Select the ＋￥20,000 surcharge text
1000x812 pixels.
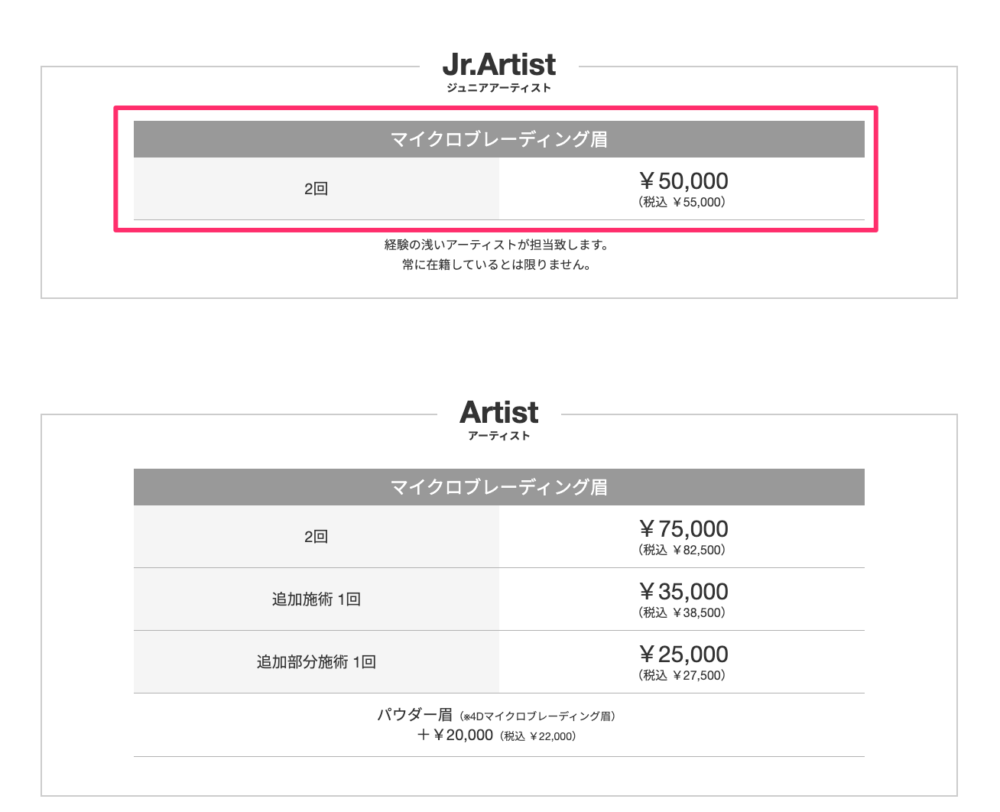pyautogui.click(x=455, y=735)
